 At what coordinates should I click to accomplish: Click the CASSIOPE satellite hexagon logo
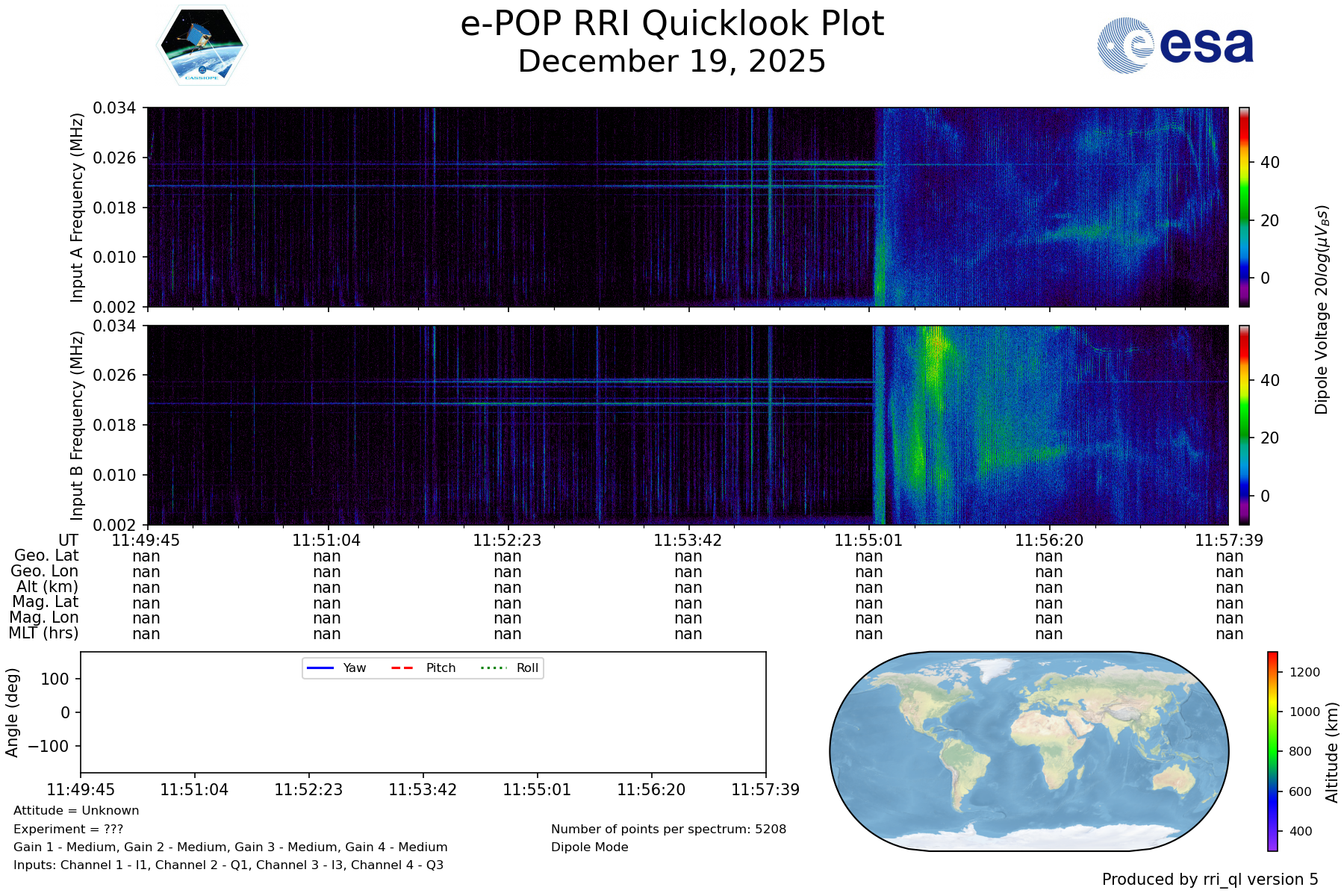point(202,46)
